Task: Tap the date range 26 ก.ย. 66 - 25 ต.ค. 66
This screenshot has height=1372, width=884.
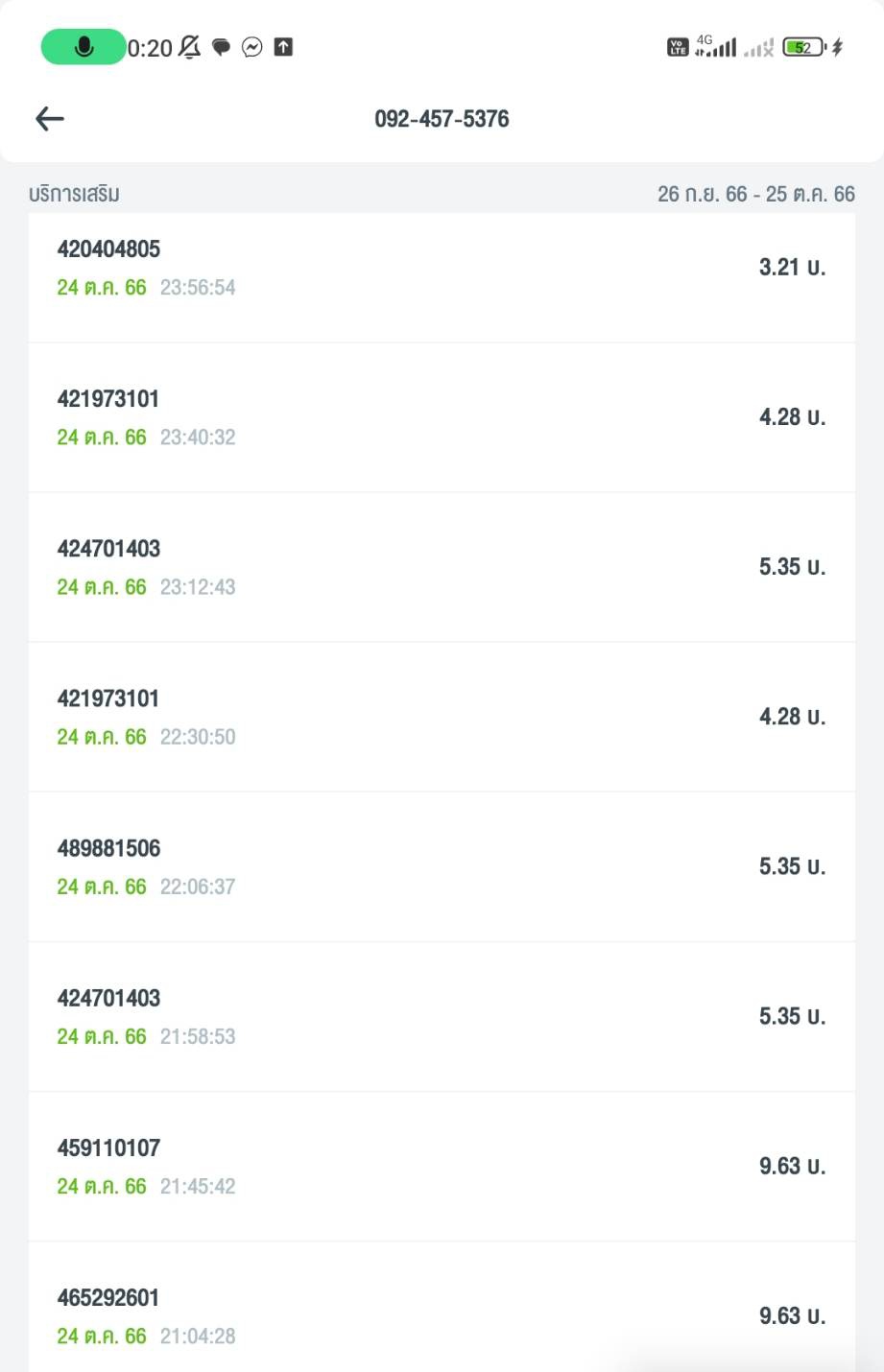Action: (x=755, y=194)
